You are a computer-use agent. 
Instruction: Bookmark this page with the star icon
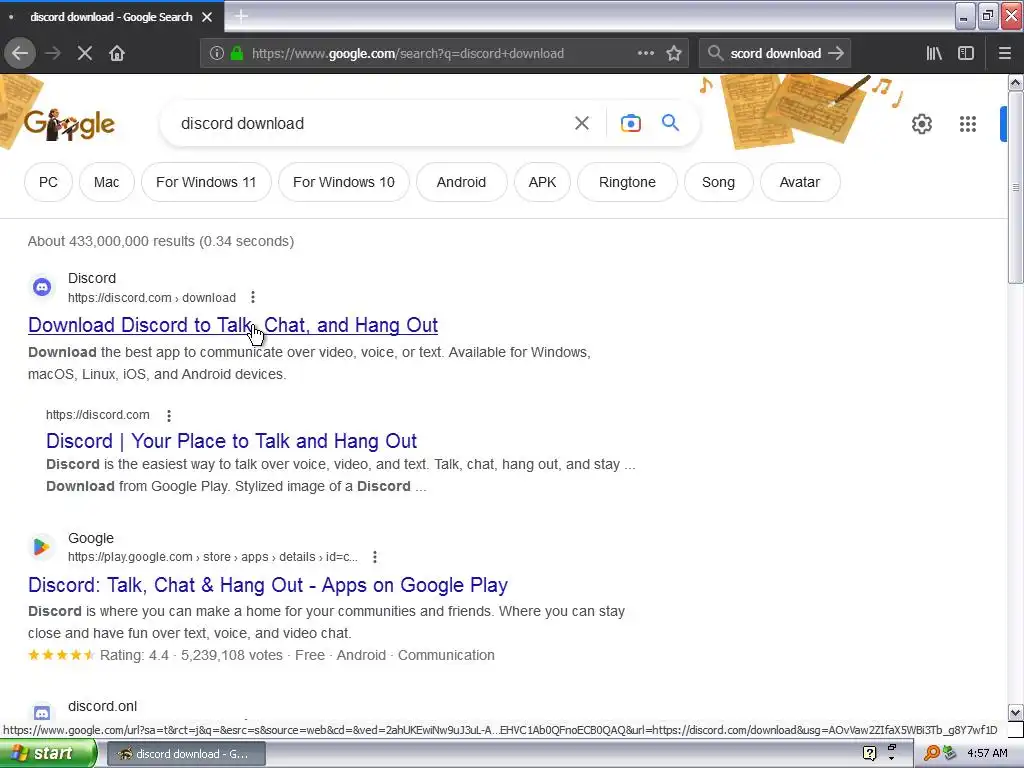pyautogui.click(x=674, y=54)
